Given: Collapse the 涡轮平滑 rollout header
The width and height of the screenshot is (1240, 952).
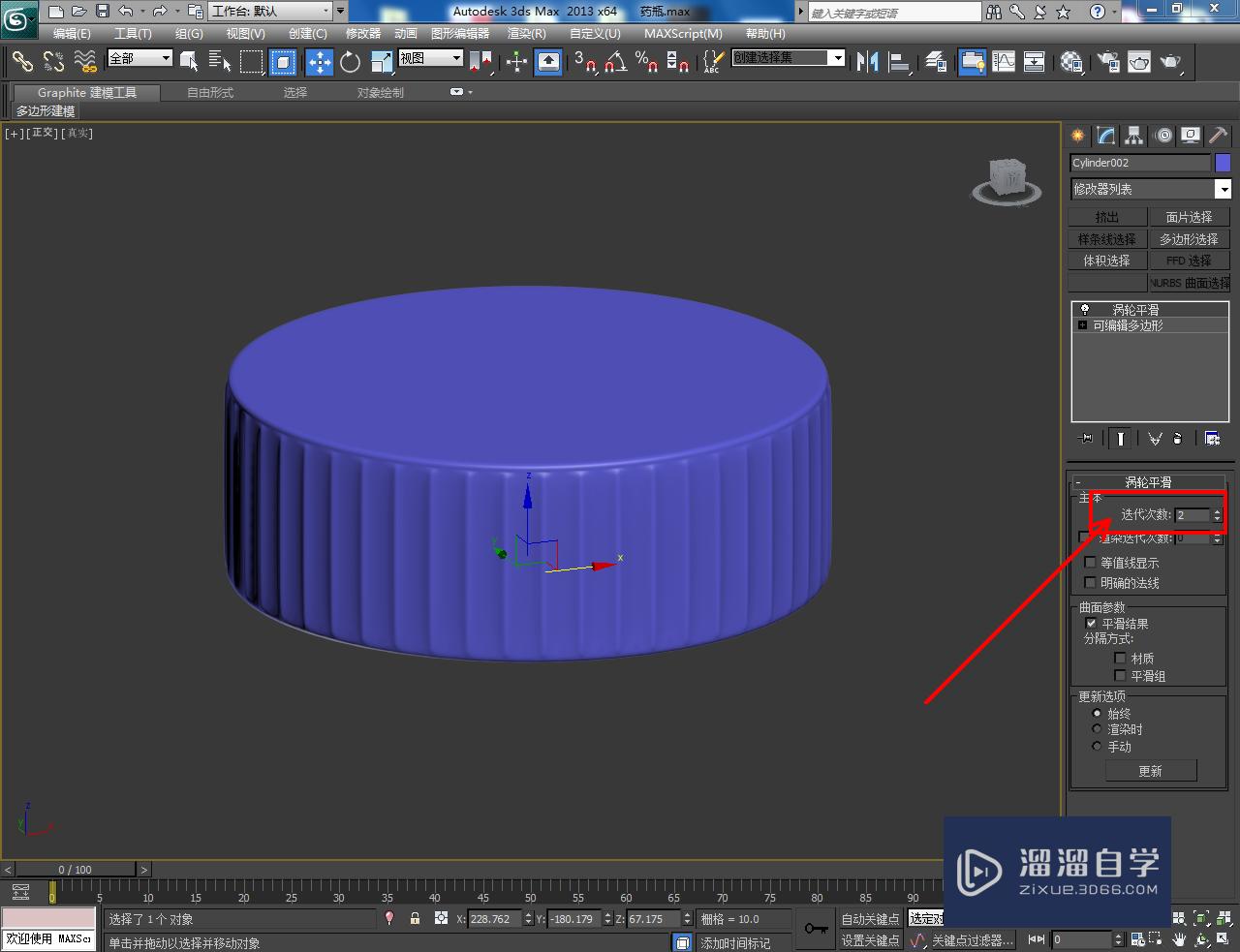Looking at the screenshot, I should [1148, 482].
